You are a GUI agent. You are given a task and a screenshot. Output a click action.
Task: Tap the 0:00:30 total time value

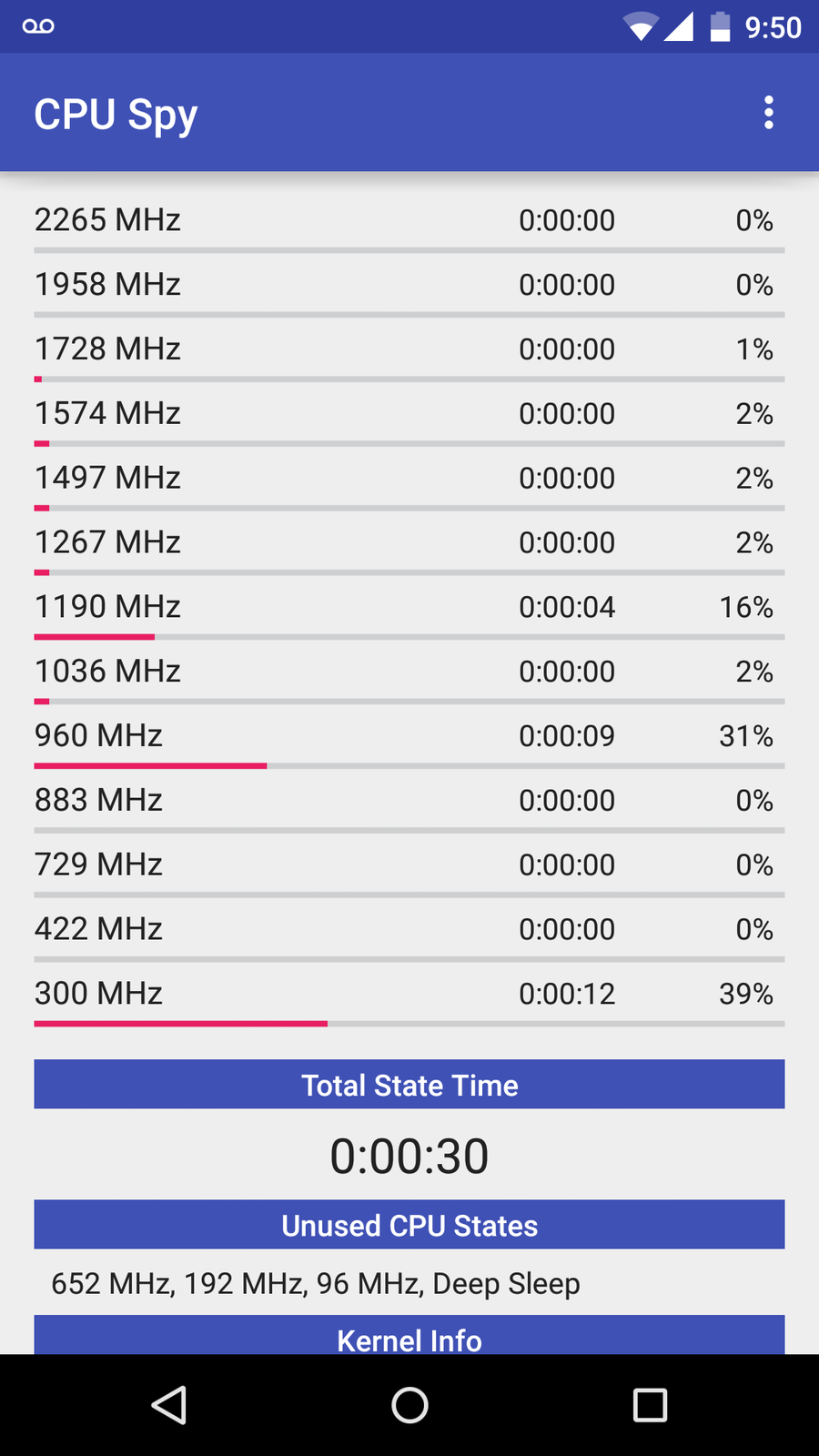[409, 1156]
